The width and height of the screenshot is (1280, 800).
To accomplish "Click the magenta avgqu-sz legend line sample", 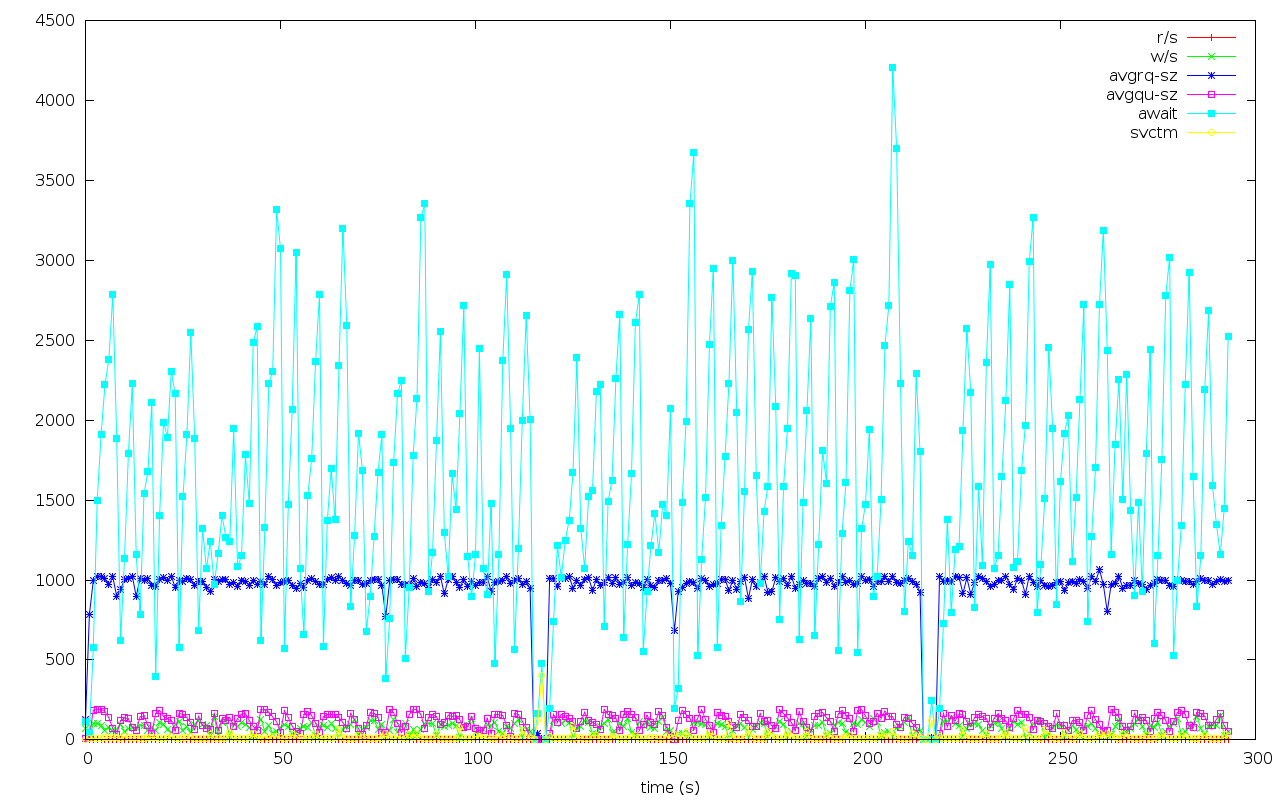I will coord(1211,94).
